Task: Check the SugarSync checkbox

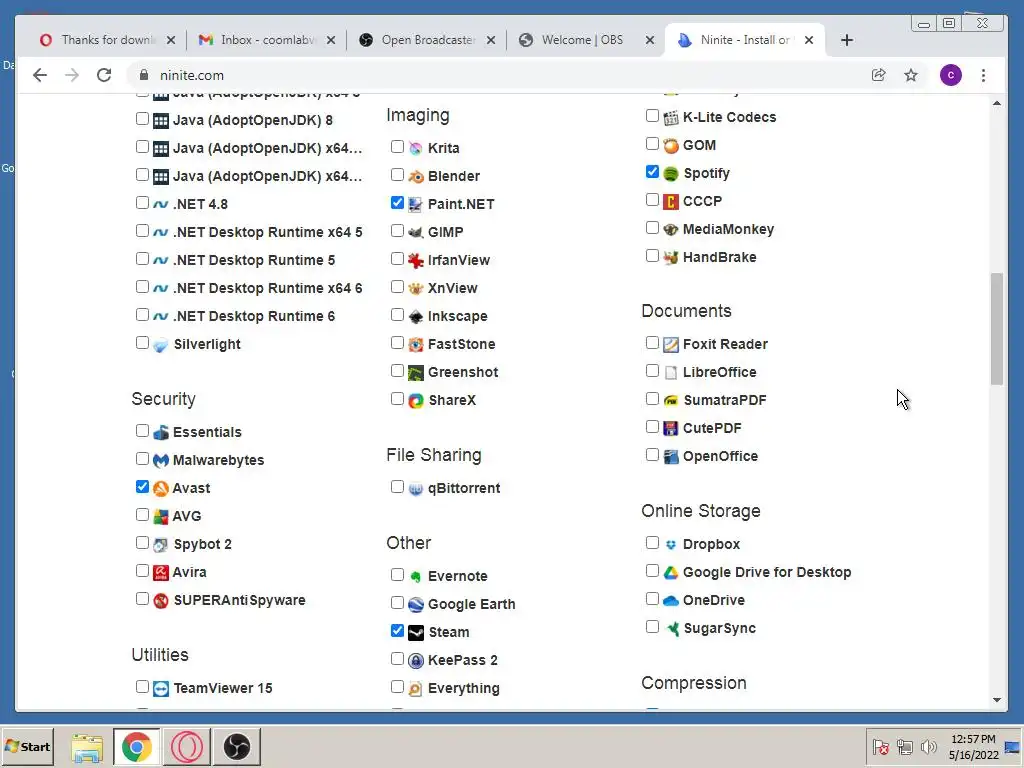Action: click(652, 627)
